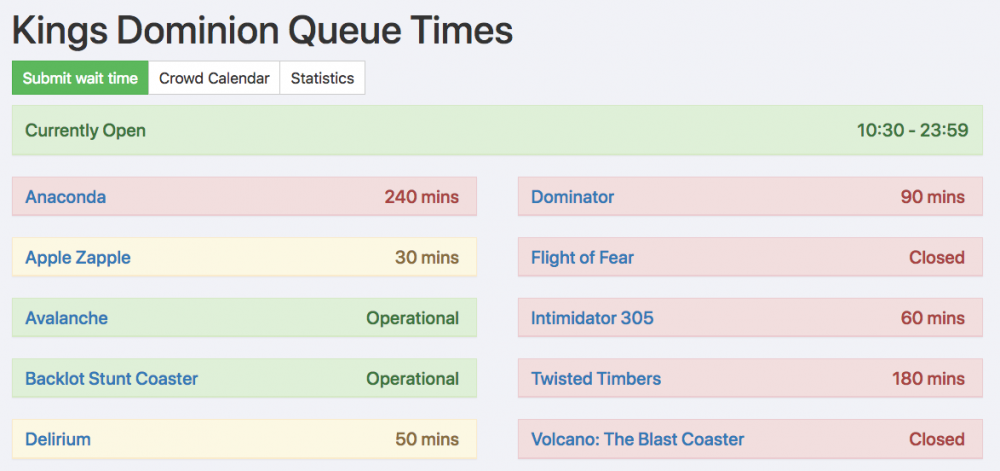The height and width of the screenshot is (471, 1000).
Task: Click Avalanche's Operational status label
Action: point(412,318)
